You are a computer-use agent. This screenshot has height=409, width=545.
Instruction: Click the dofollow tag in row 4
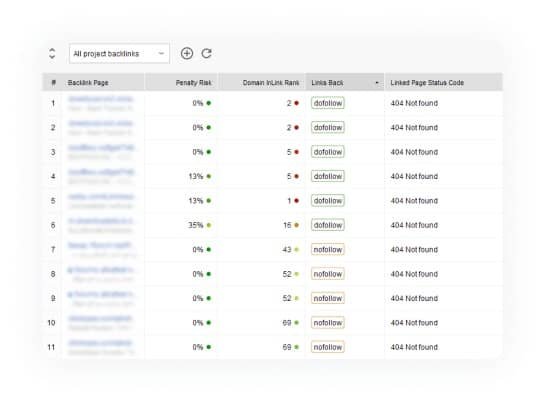(x=328, y=176)
